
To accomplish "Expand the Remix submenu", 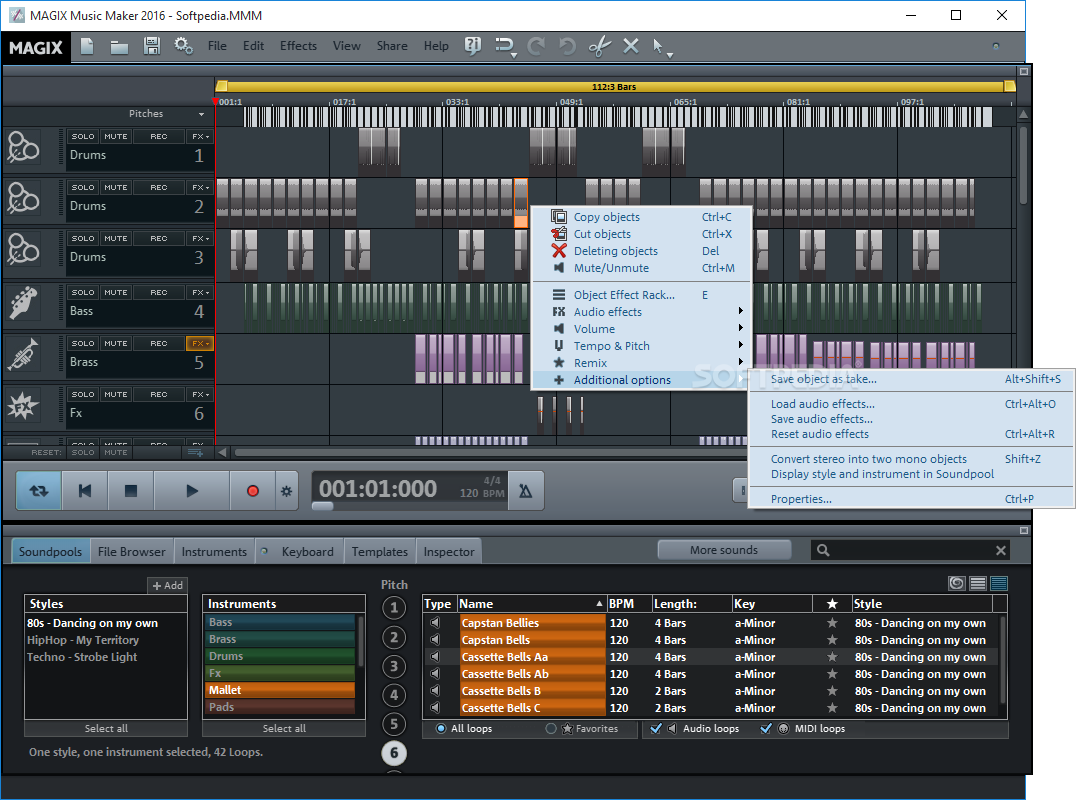I will click(x=642, y=363).
